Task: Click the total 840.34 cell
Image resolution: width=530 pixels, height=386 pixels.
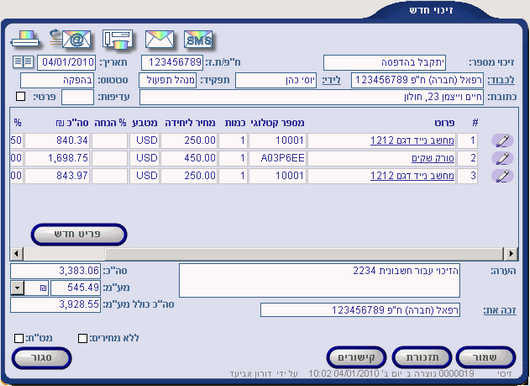Action: (57, 141)
